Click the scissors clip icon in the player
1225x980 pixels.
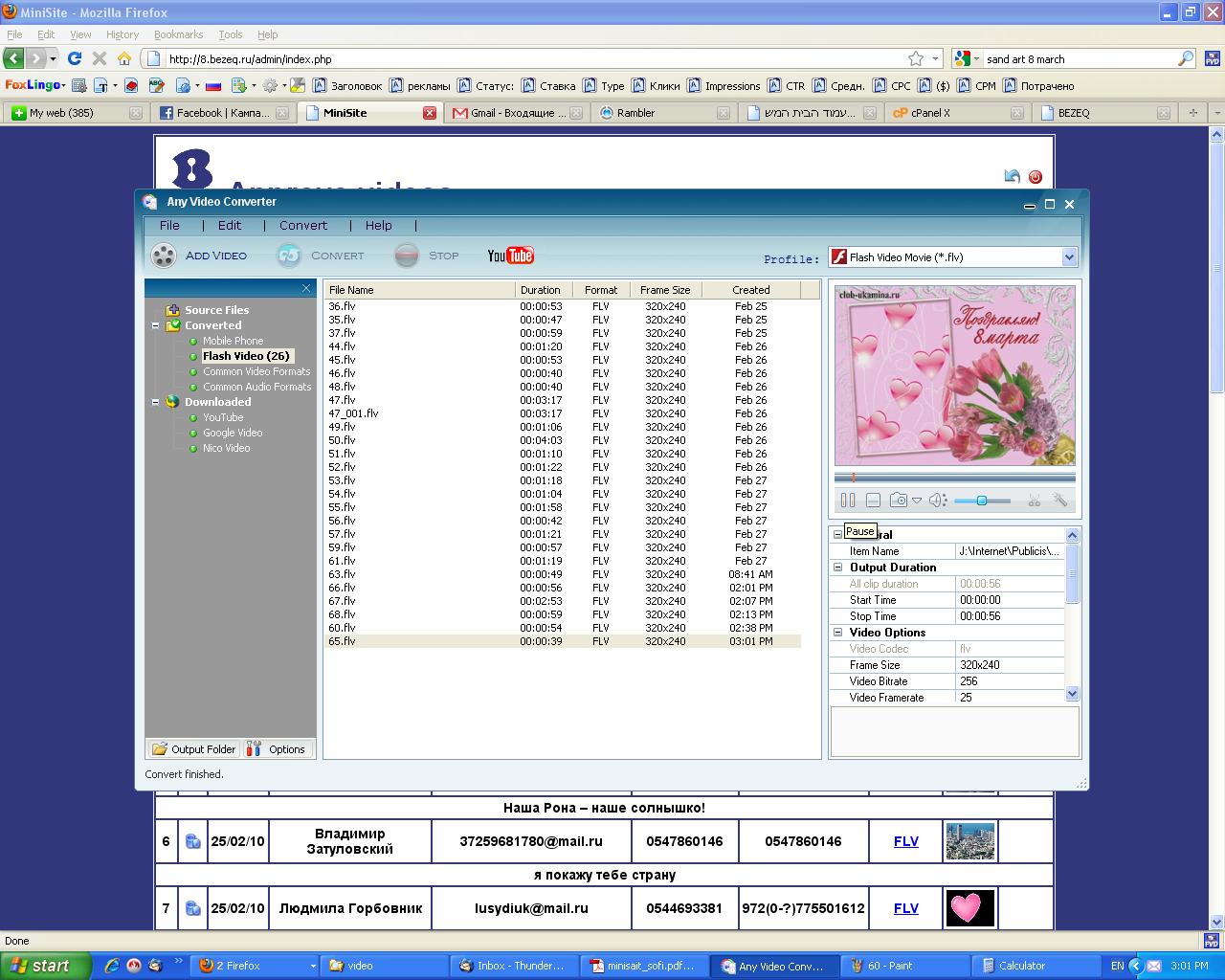[1034, 501]
